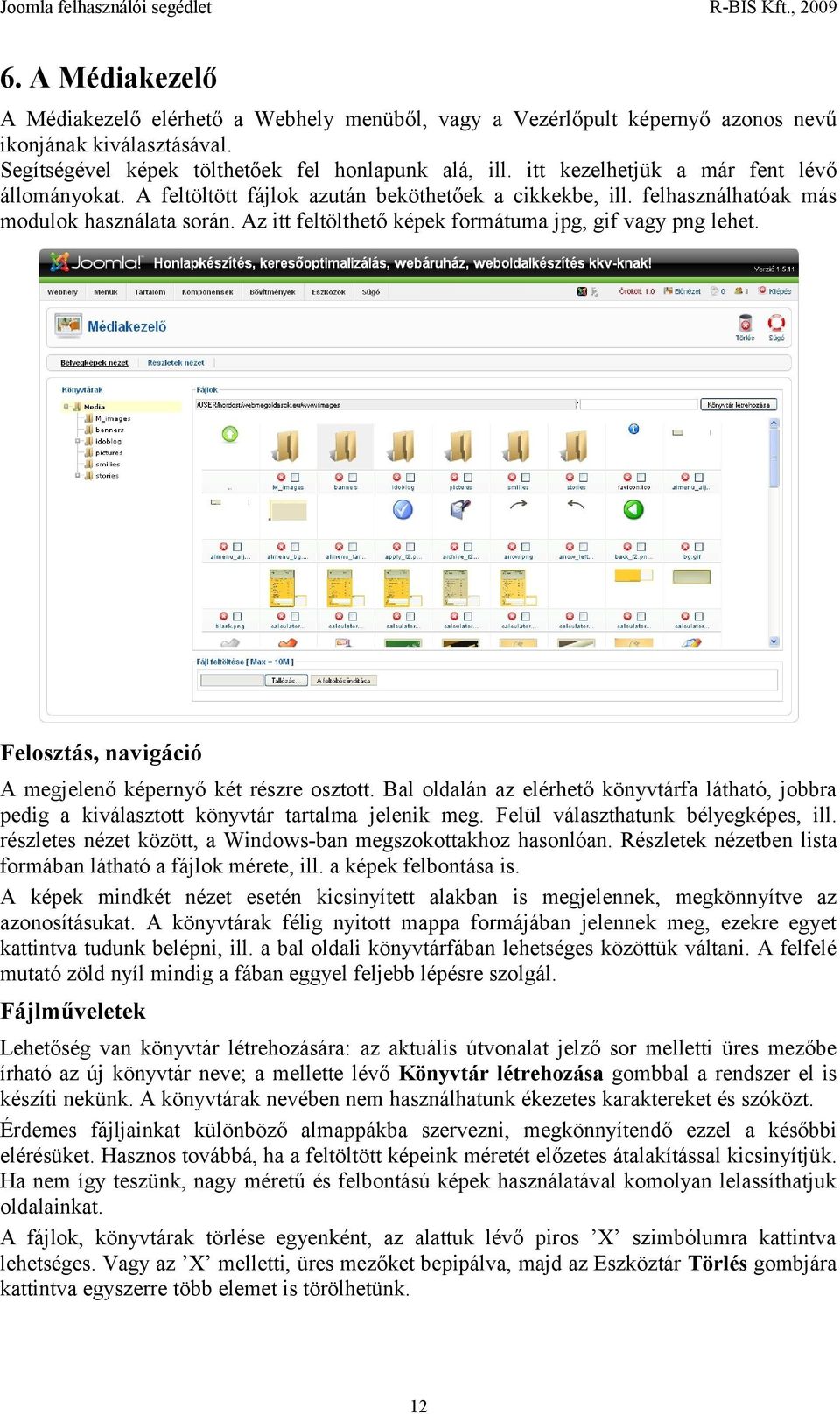The height and width of the screenshot is (1414, 840).
Task: Click the upload file path input field
Action: click(x=233, y=680)
